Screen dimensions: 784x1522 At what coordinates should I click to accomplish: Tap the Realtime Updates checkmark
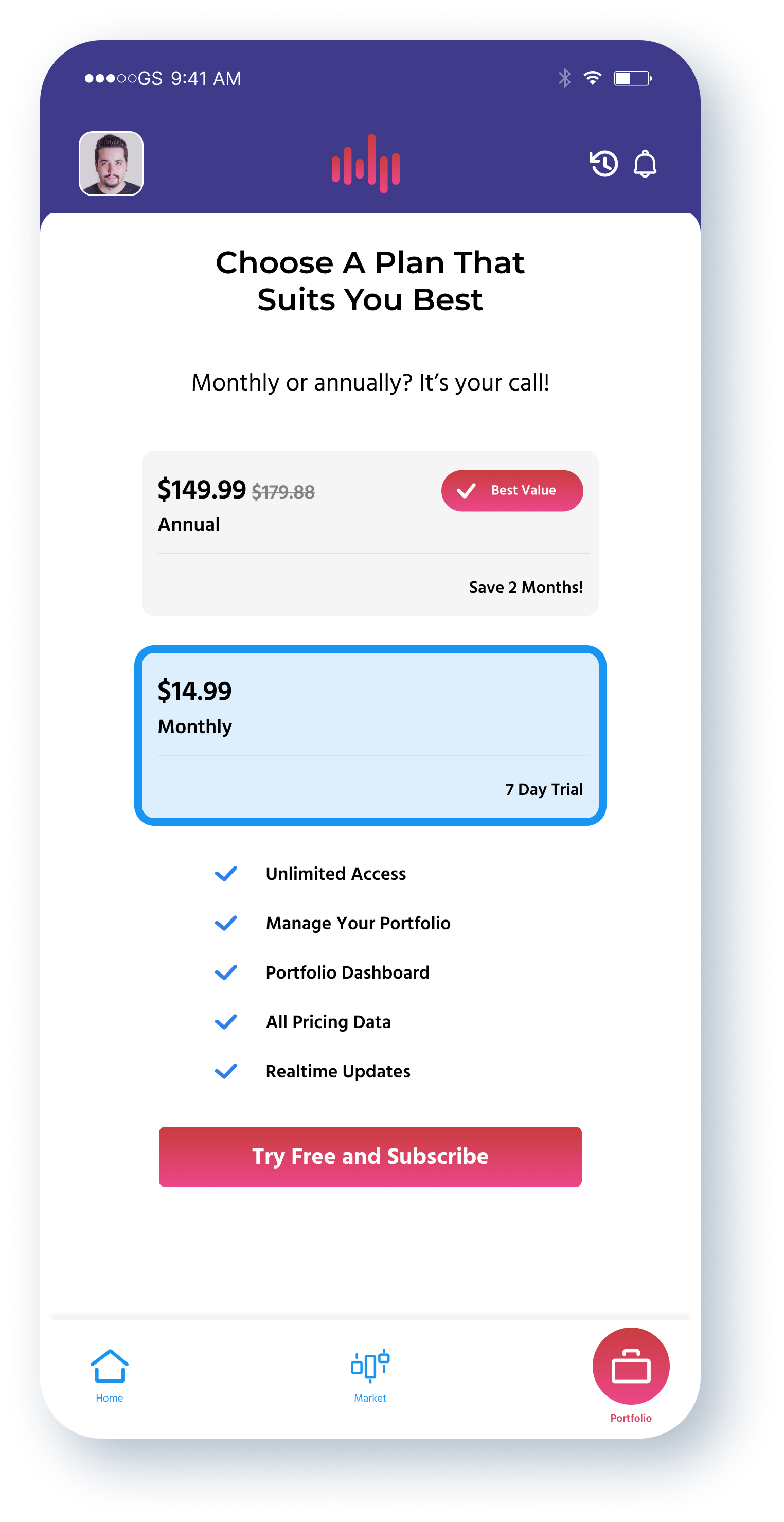tap(226, 1071)
